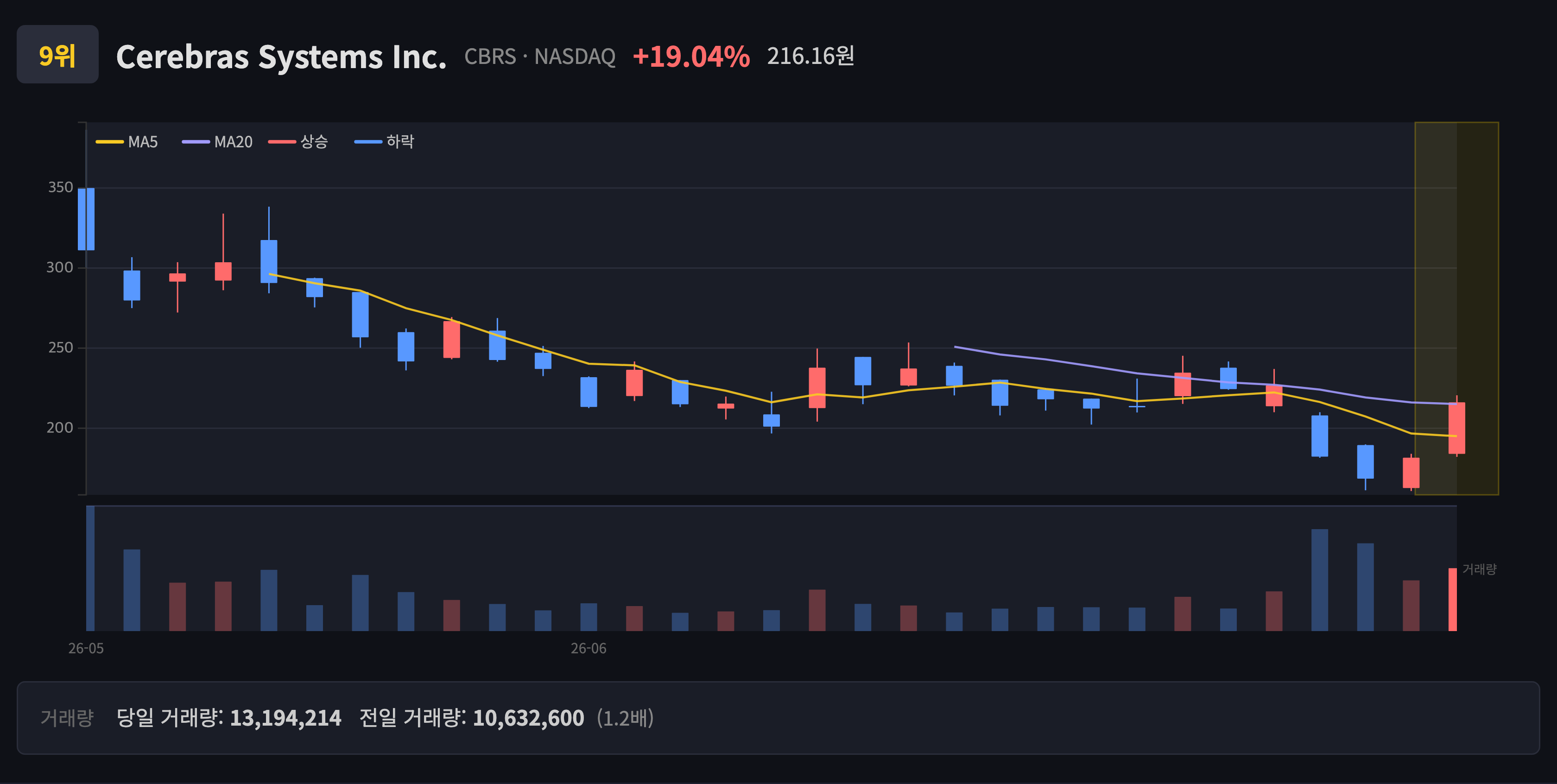Viewport: 1557px width, 784px height.
Task: Click the 거래량 label beside the volume bars
Action: (x=1479, y=569)
